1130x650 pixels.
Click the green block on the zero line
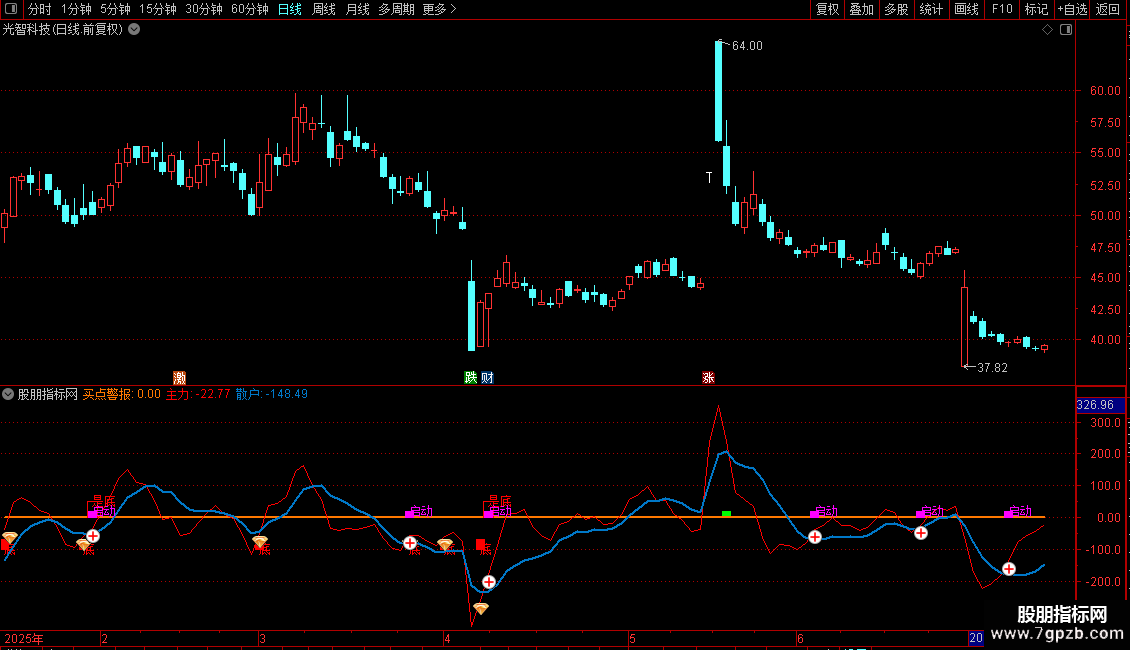[727, 514]
